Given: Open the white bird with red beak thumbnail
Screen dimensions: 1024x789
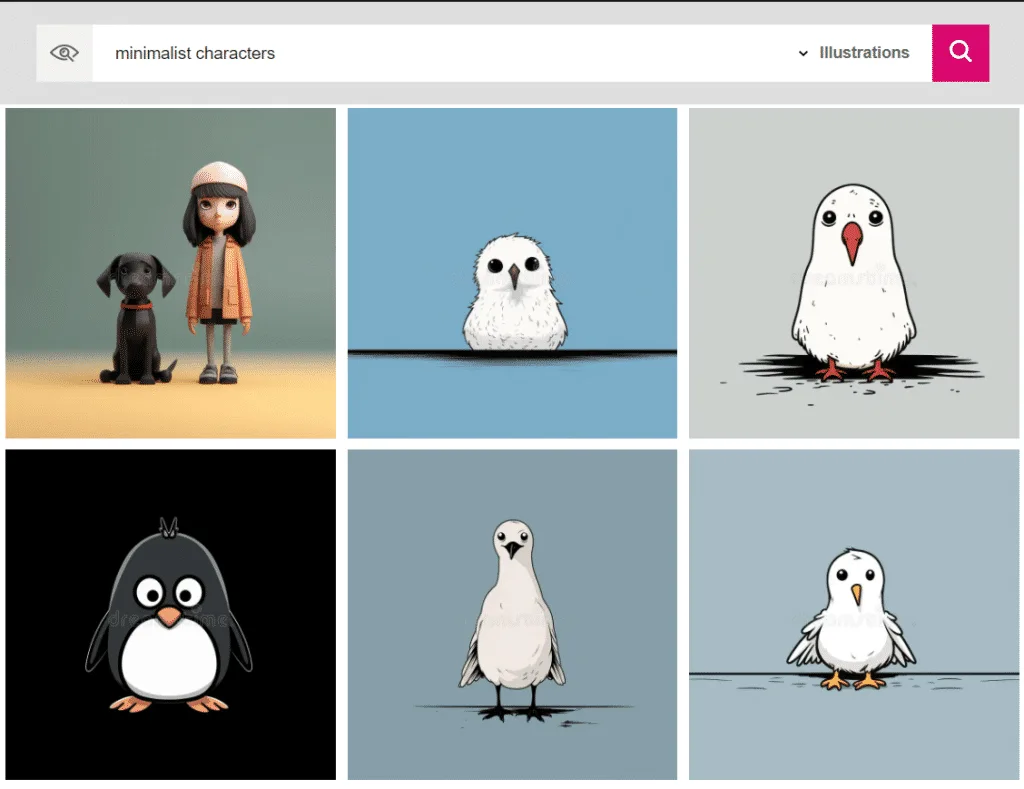Looking at the screenshot, I should 854,273.
